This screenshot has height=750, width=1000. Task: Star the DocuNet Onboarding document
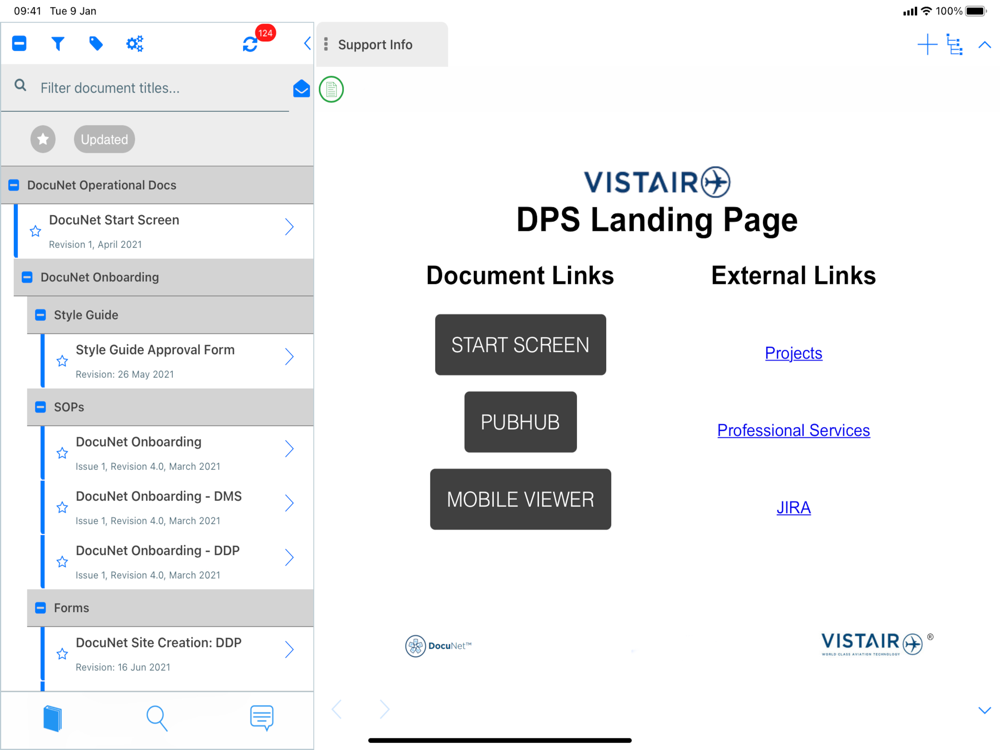tap(62, 453)
